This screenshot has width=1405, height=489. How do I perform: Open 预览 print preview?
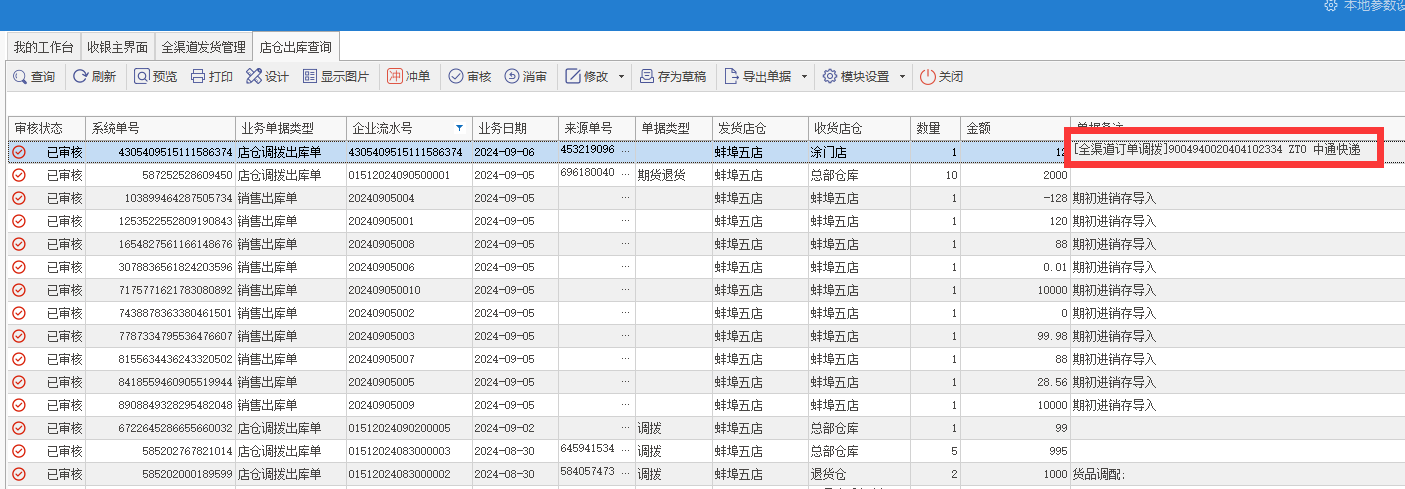pos(155,76)
